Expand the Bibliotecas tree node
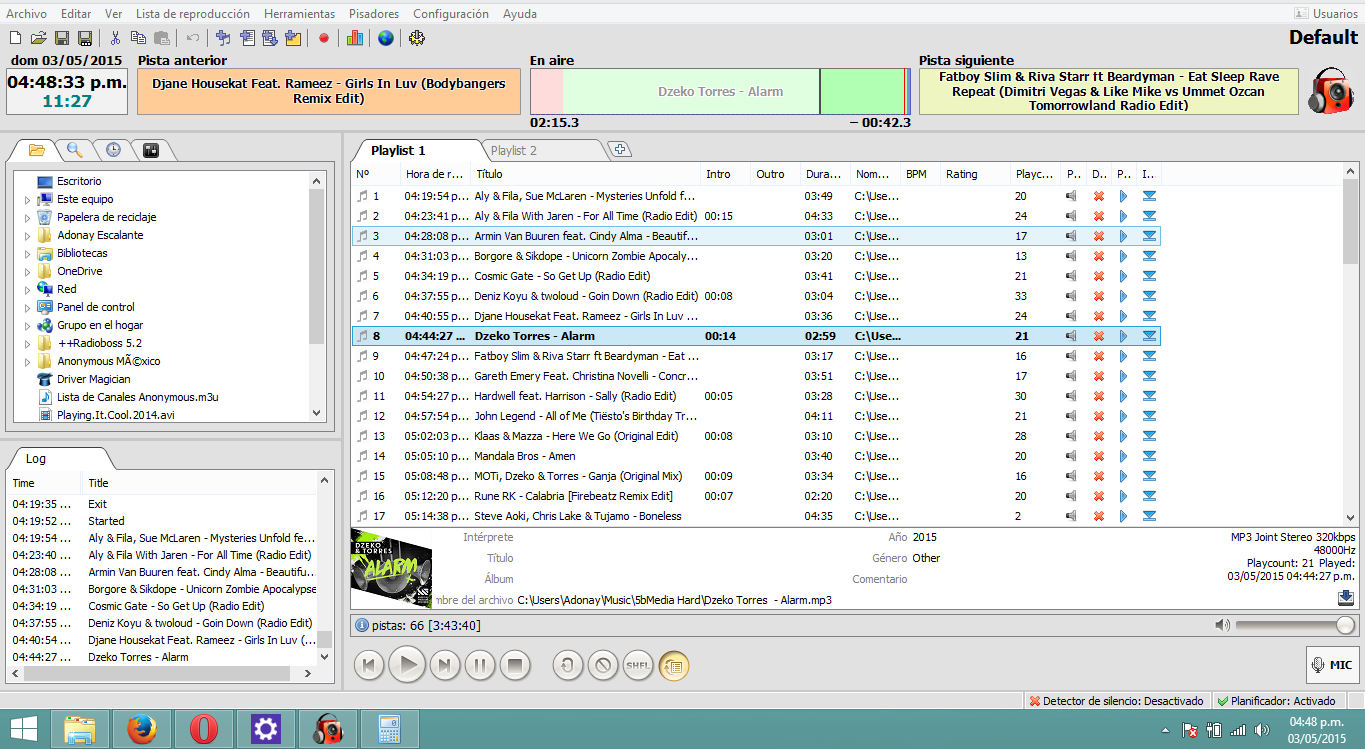The width and height of the screenshot is (1365, 749). tap(28, 254)
